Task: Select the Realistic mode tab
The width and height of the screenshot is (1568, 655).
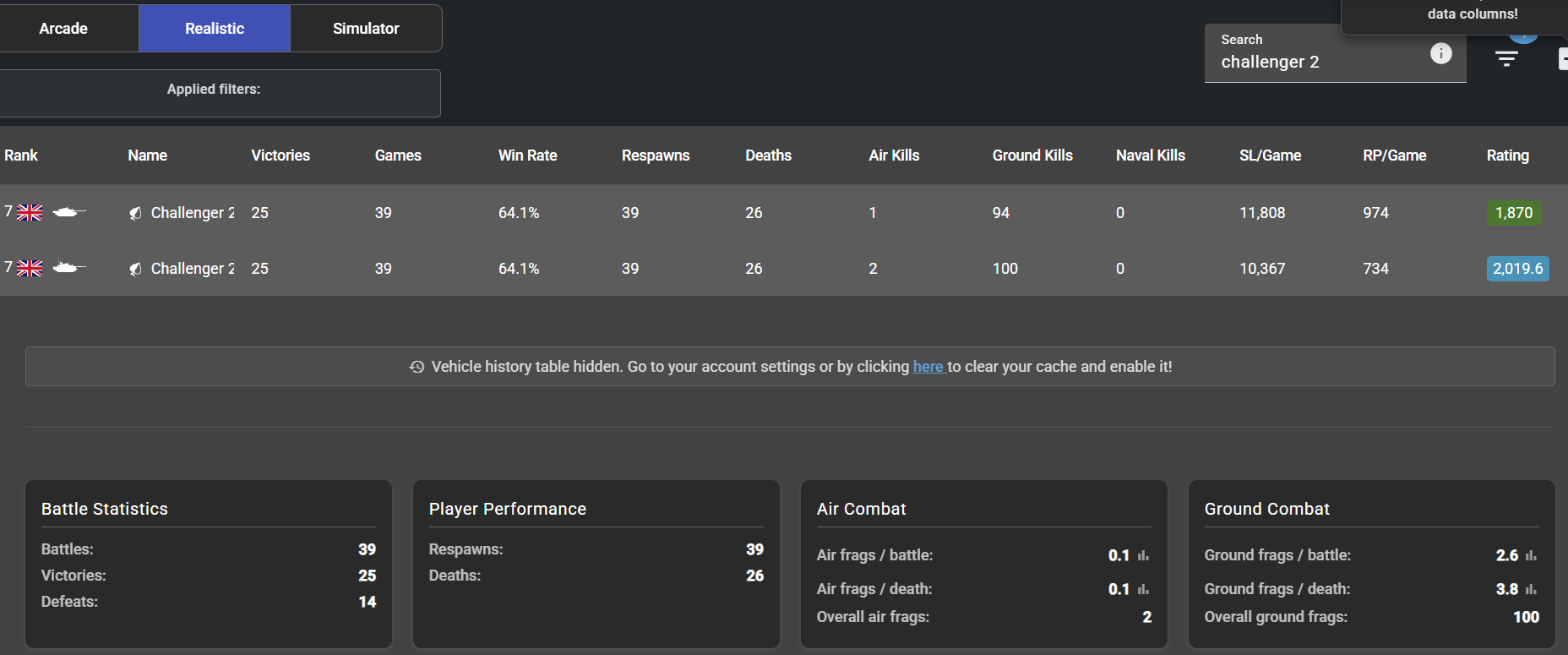Action: point(215,29)
